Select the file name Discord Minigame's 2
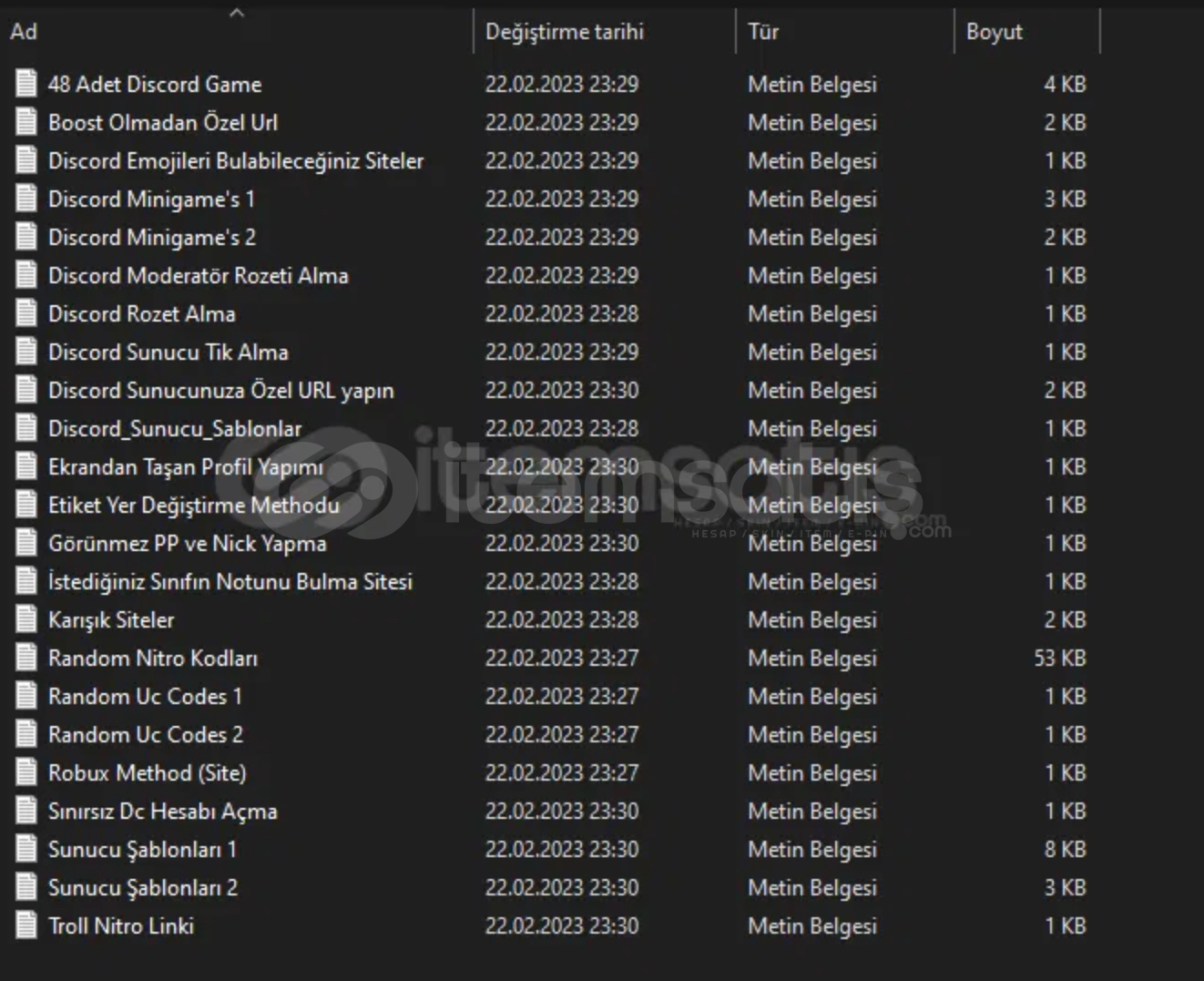 pos(152,237)
